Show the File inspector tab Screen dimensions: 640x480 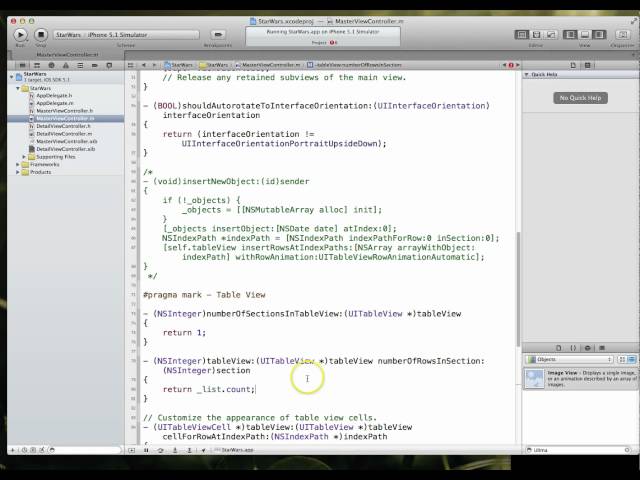tap(573, 65)
